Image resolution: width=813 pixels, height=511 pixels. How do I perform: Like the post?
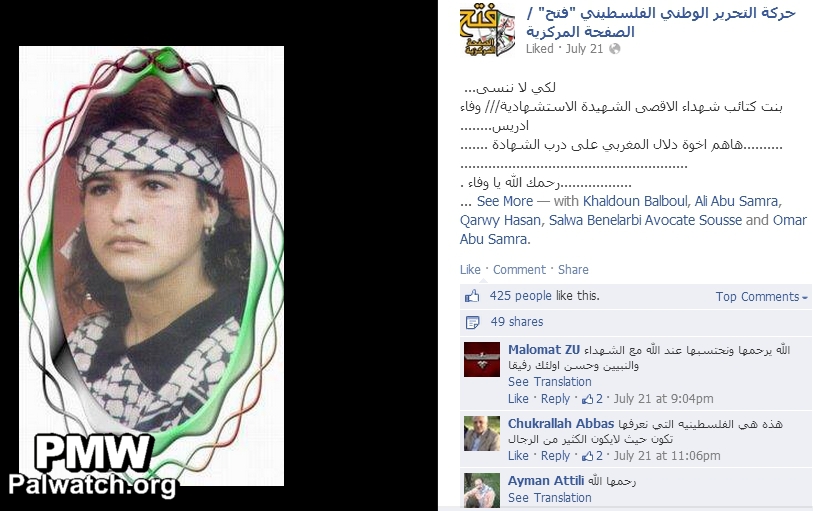click(x=470, y=270)
